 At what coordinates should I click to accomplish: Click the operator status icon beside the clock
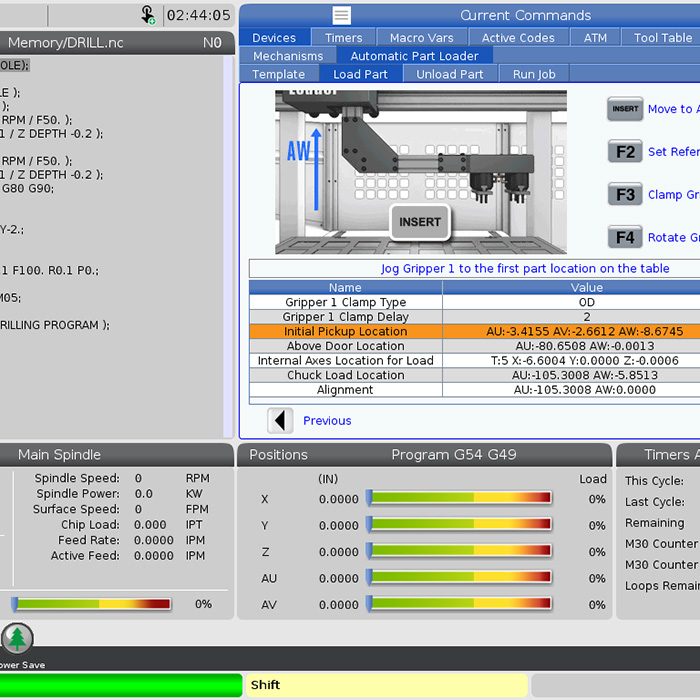(148, 15)
